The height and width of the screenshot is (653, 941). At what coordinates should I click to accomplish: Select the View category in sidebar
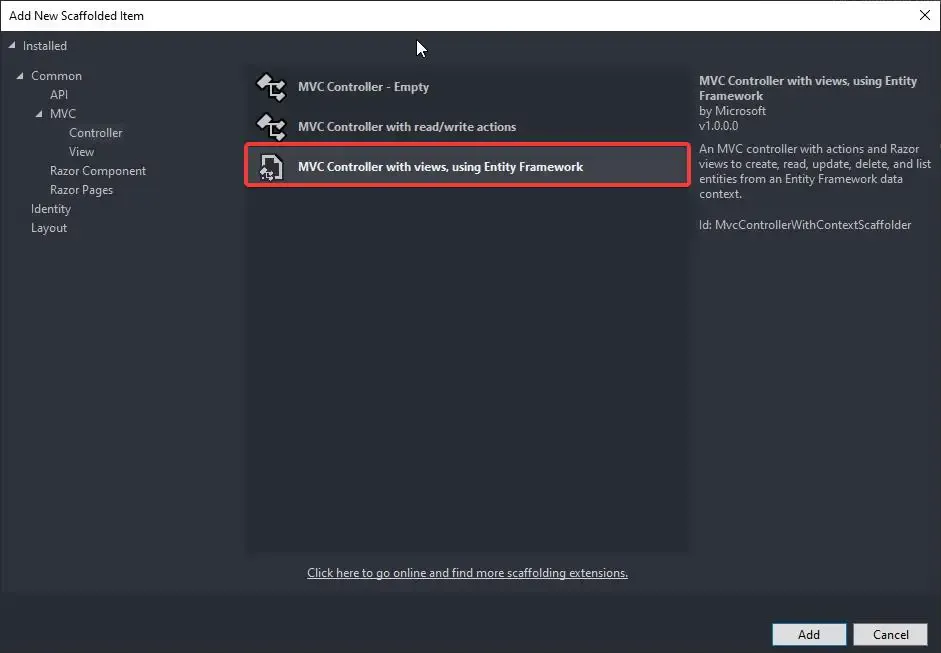(x=81, y=151)
